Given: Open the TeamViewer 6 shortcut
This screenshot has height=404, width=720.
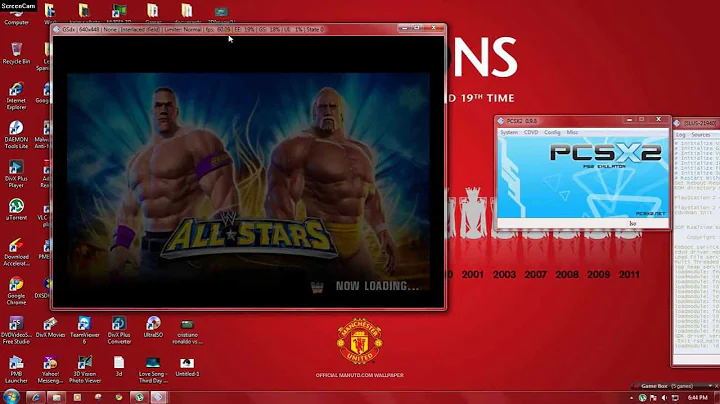Looking at the screenshot, I should pos(84,330).
